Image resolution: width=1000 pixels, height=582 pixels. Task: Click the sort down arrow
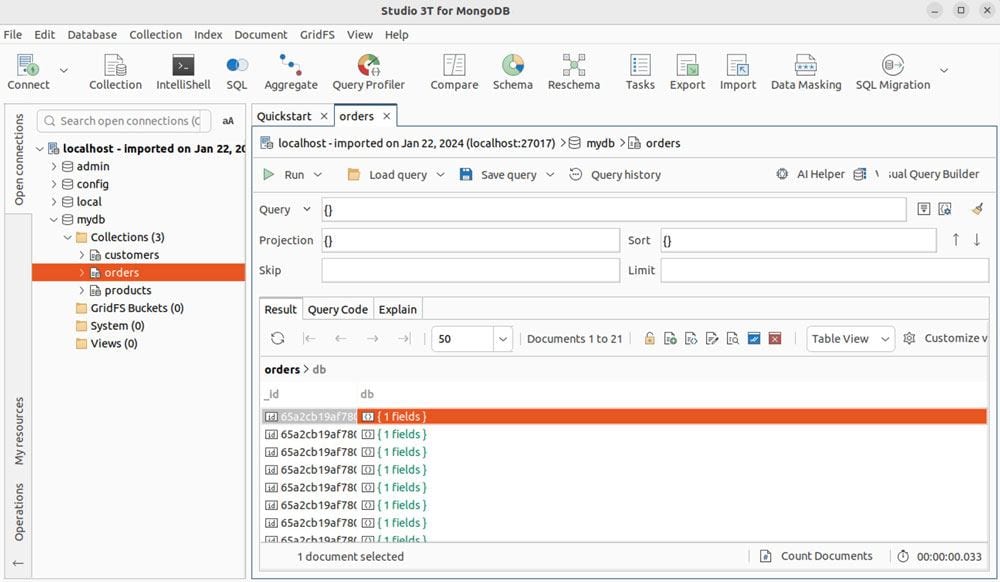click(976, 240)
